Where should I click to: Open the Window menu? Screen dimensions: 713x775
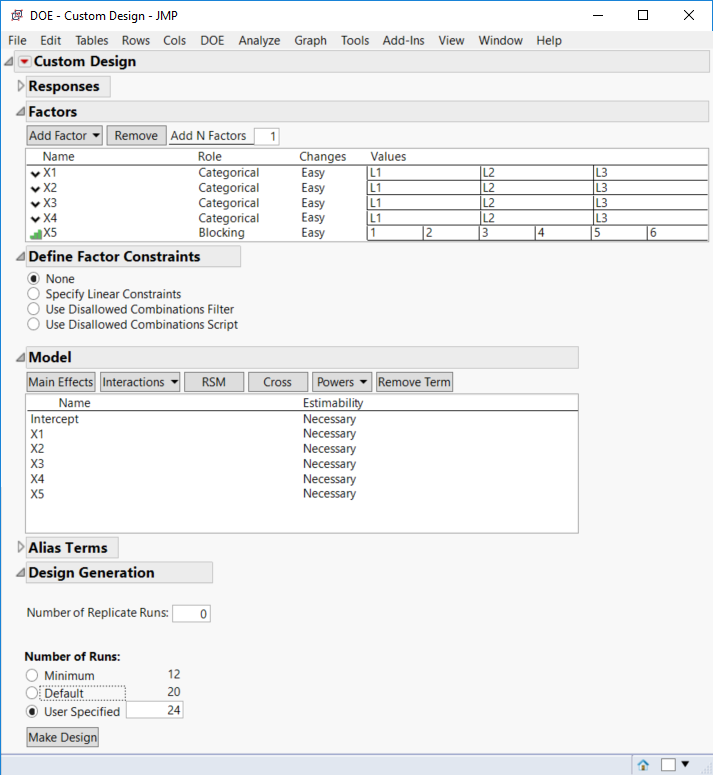500,41
